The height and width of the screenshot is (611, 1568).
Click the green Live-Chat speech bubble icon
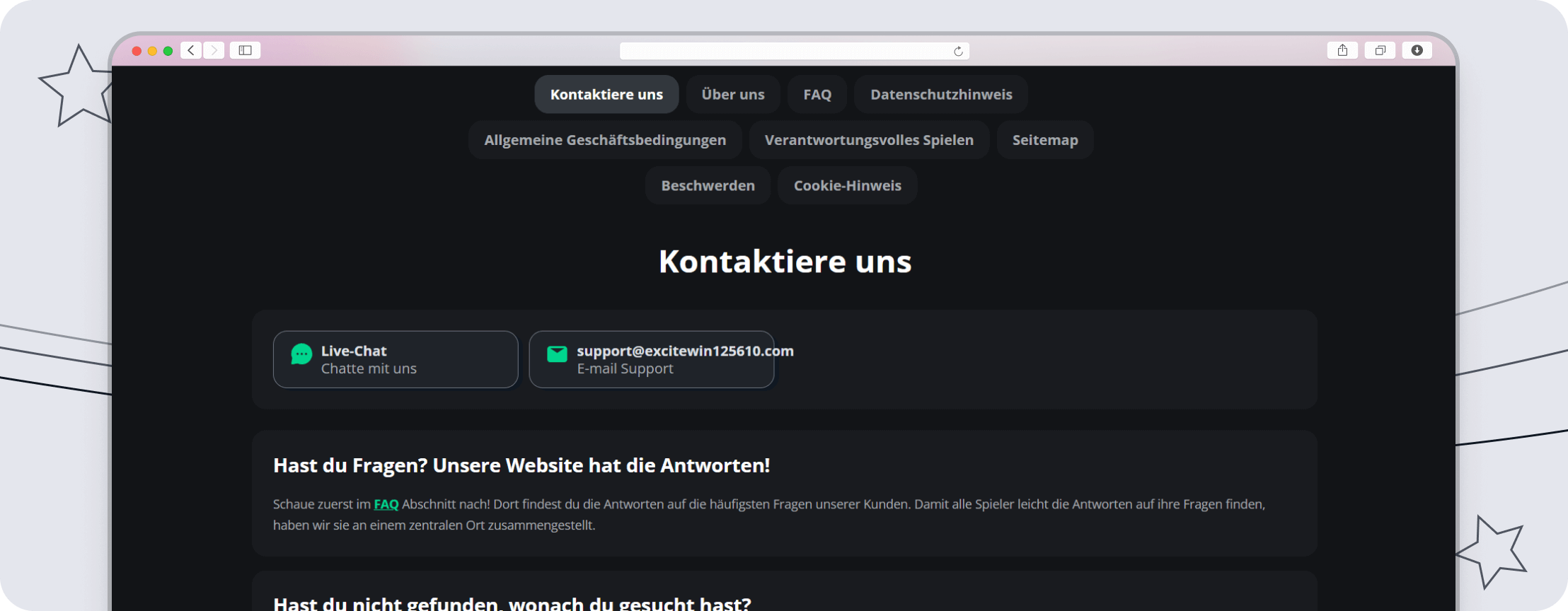[301, 354]
